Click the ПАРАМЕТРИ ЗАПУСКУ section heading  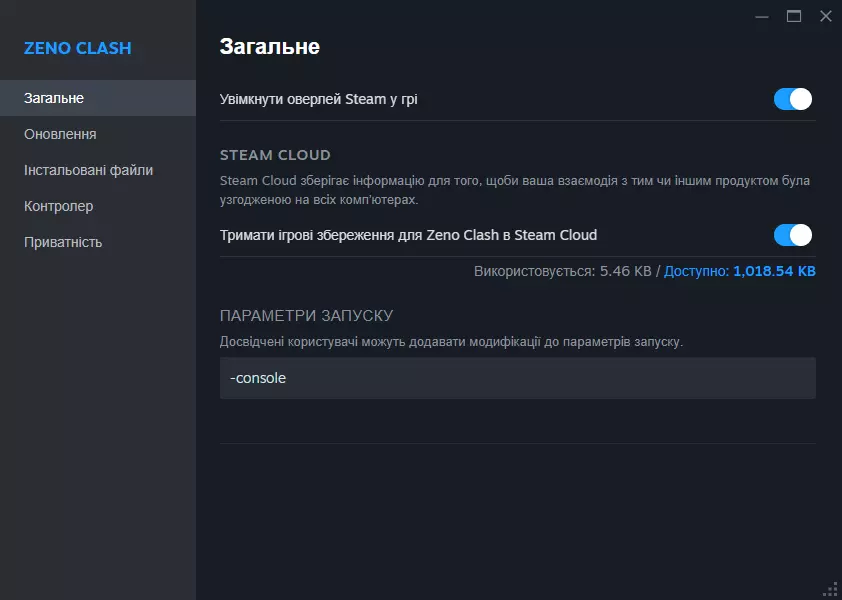tap(306, 316)
